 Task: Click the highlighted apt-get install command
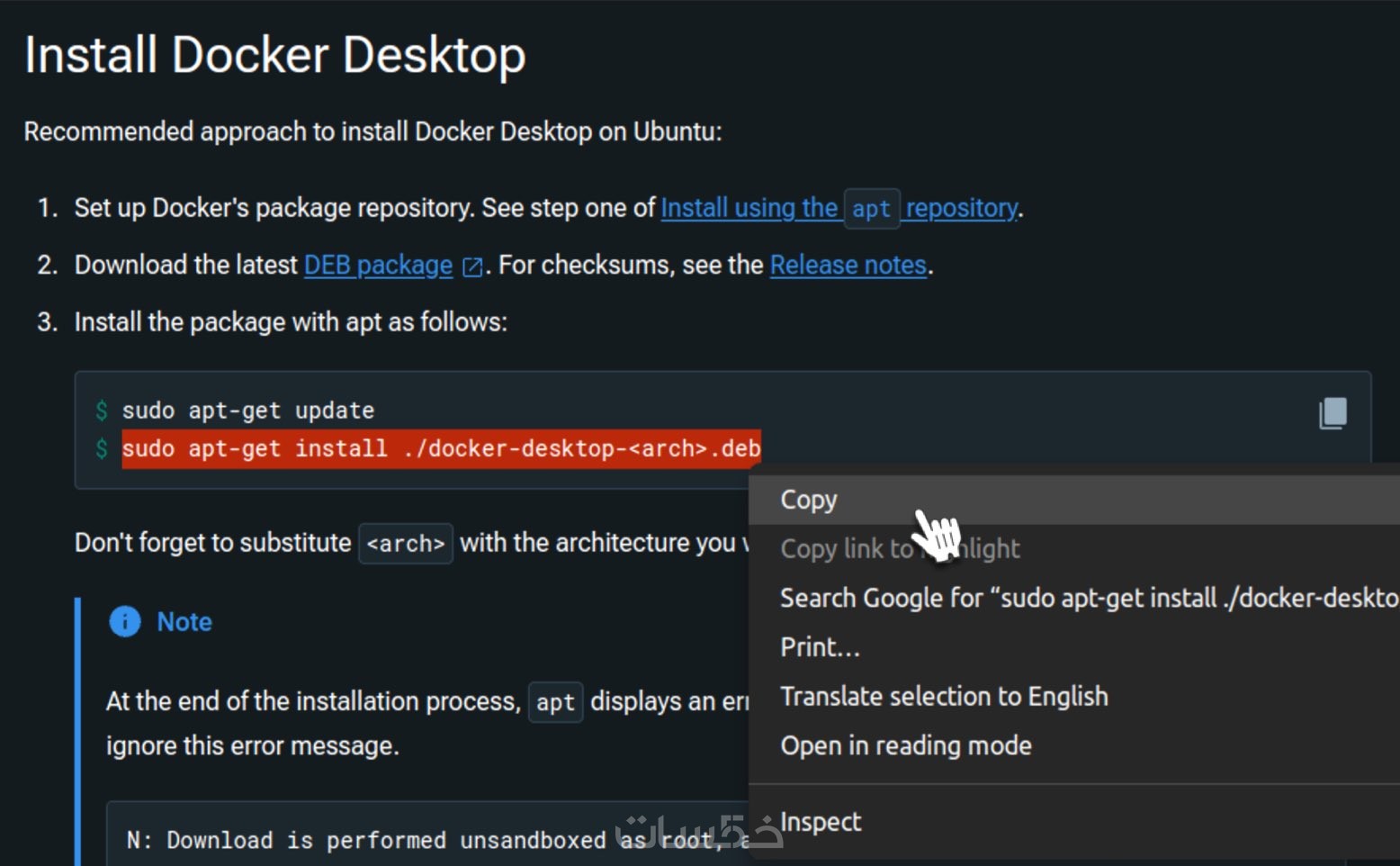[441, 448]
